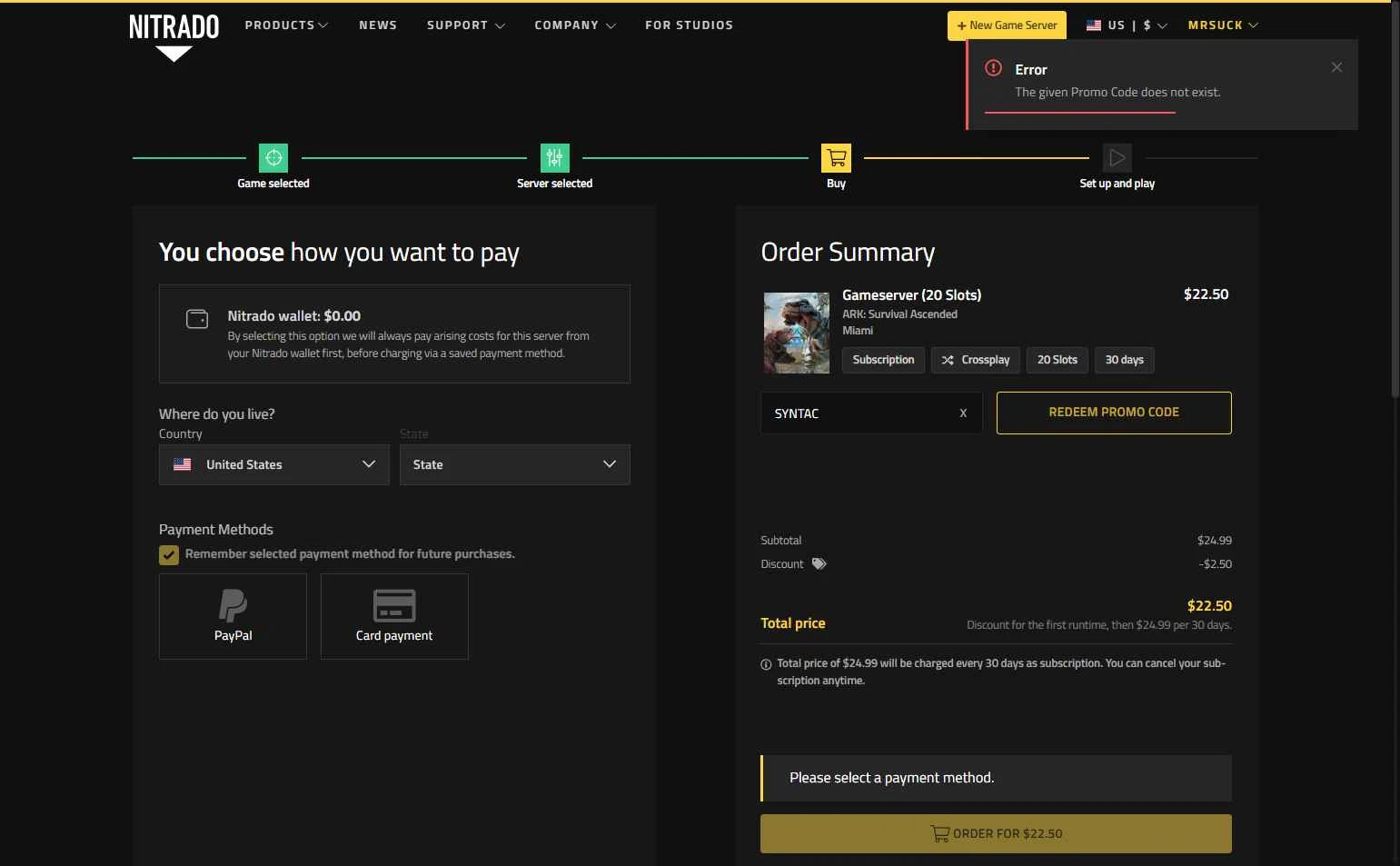Choose PayPal payment method

tap(233, 616)
